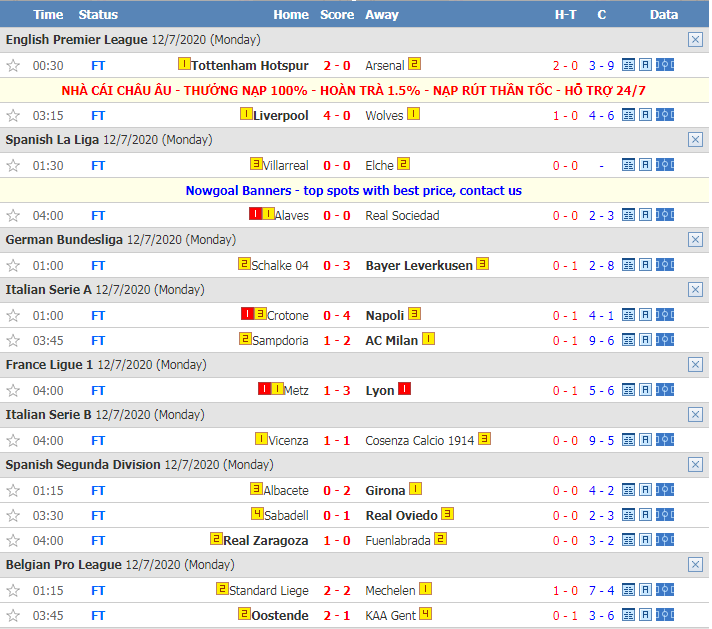Click the 1 - 3 score of Metz vs Lyon

coord(337,391)
